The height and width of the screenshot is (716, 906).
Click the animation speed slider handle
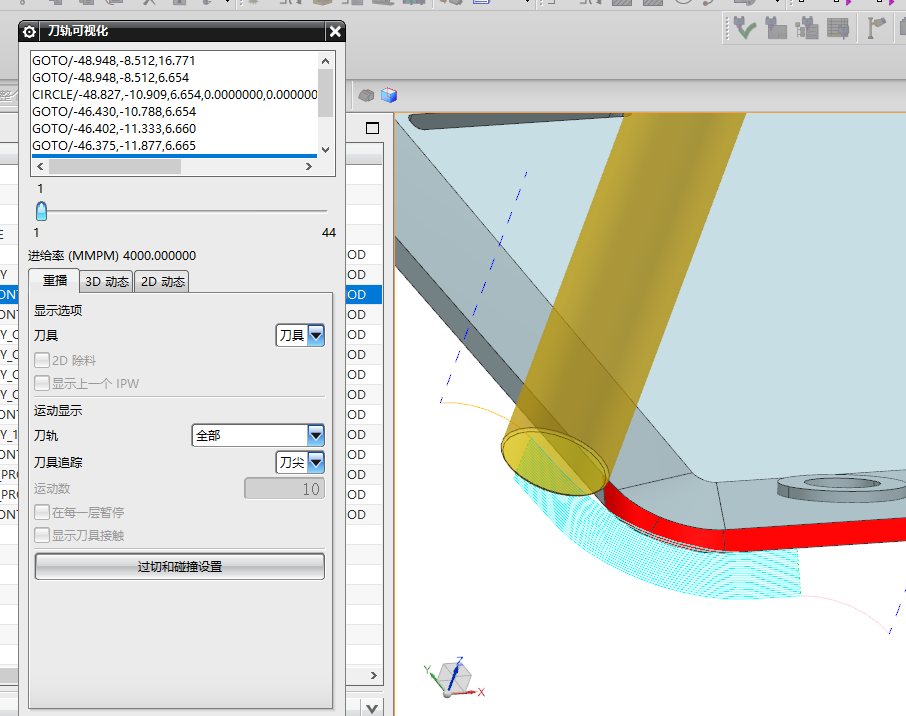tap(42, 212)
